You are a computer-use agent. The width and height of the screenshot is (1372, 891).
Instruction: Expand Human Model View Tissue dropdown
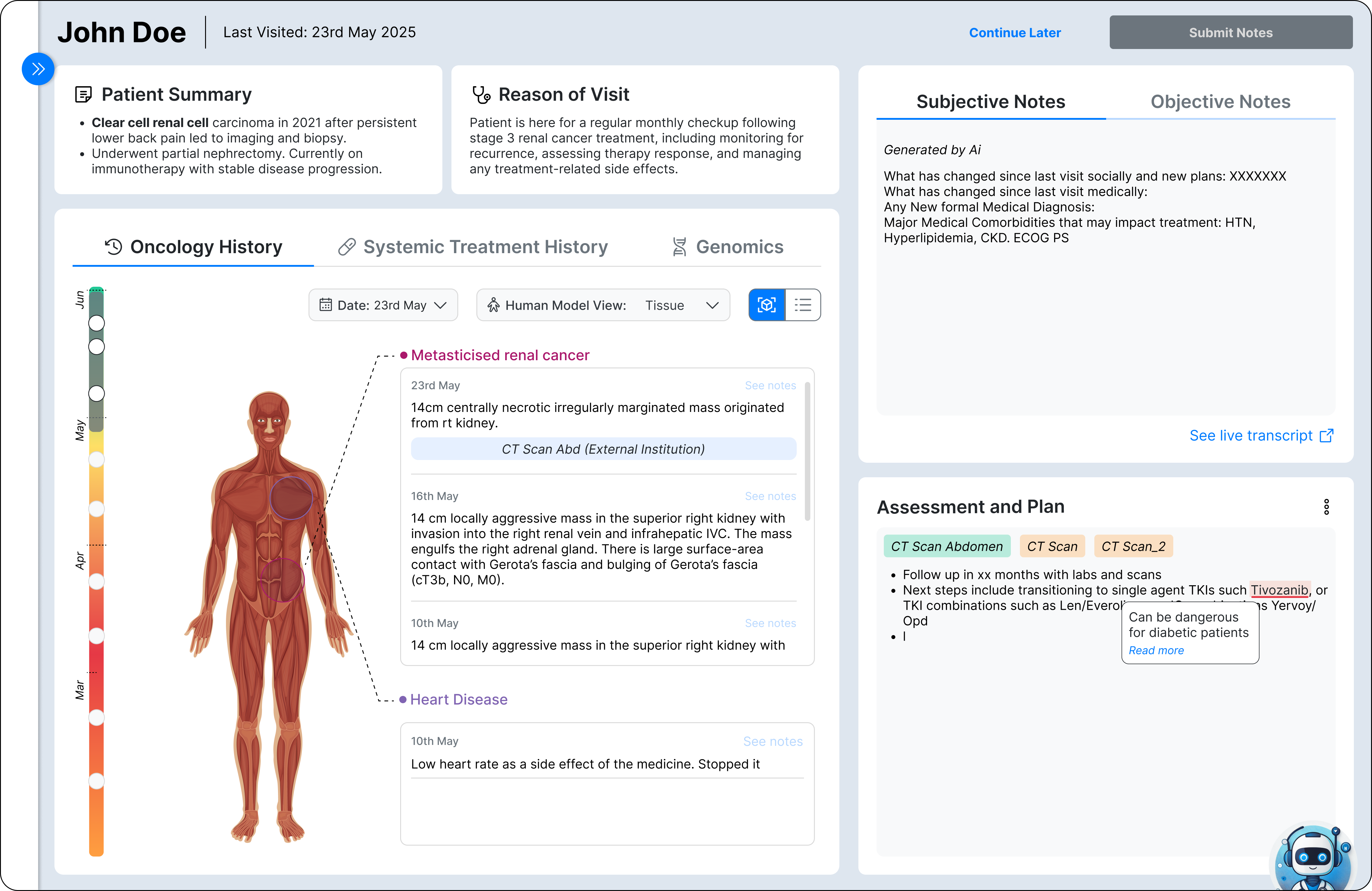[x=712, y=305]
